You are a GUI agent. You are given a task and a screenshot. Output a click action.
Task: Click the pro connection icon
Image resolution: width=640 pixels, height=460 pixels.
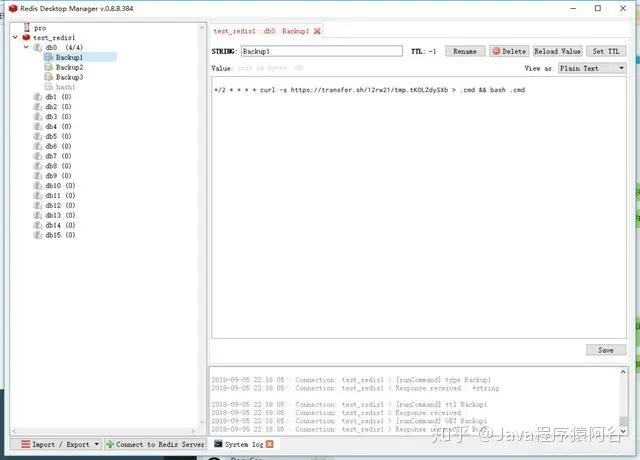27,27
